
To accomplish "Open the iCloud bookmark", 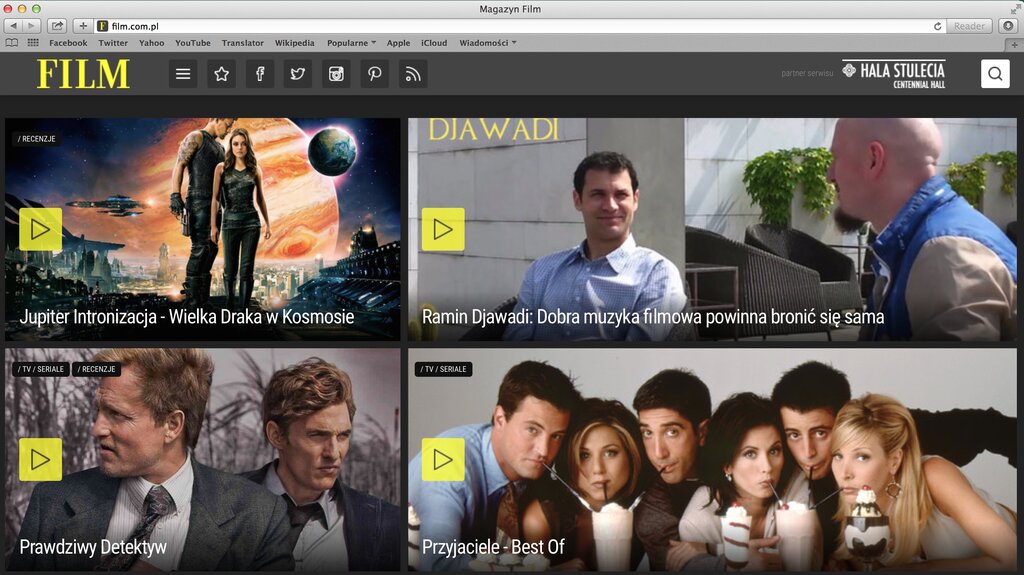I will 434,43.
